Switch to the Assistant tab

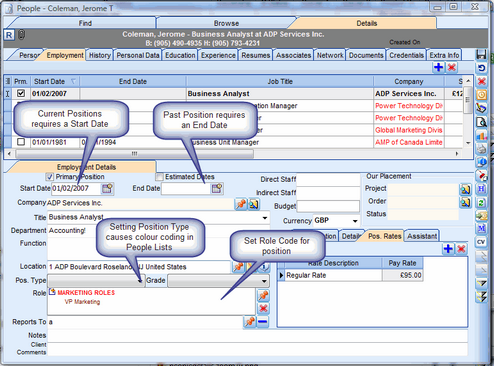tap(422, 236)
